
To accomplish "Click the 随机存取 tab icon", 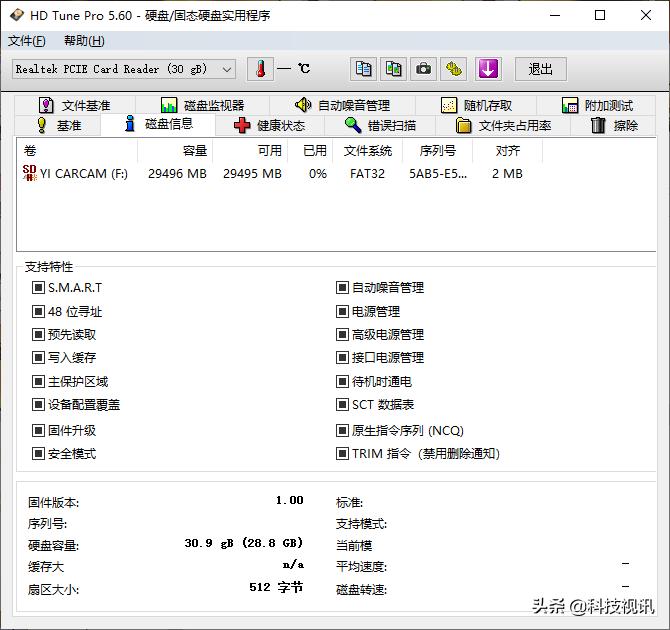I will 449,105.
